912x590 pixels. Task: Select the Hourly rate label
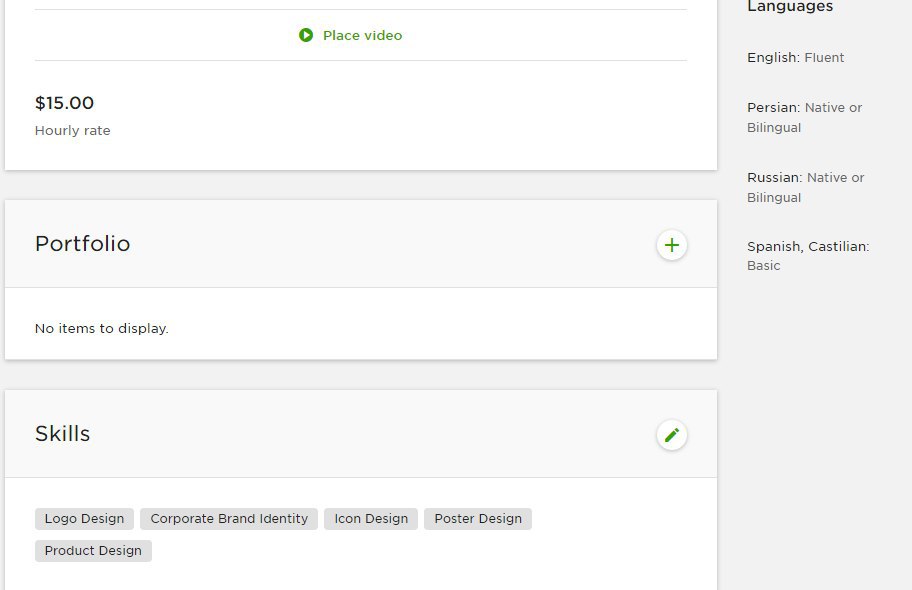72,131
